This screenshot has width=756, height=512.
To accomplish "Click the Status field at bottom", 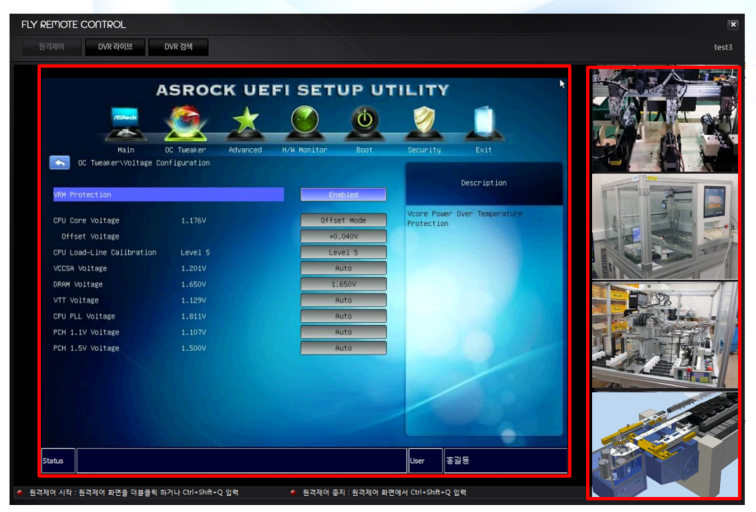I will tap(242, 460).
